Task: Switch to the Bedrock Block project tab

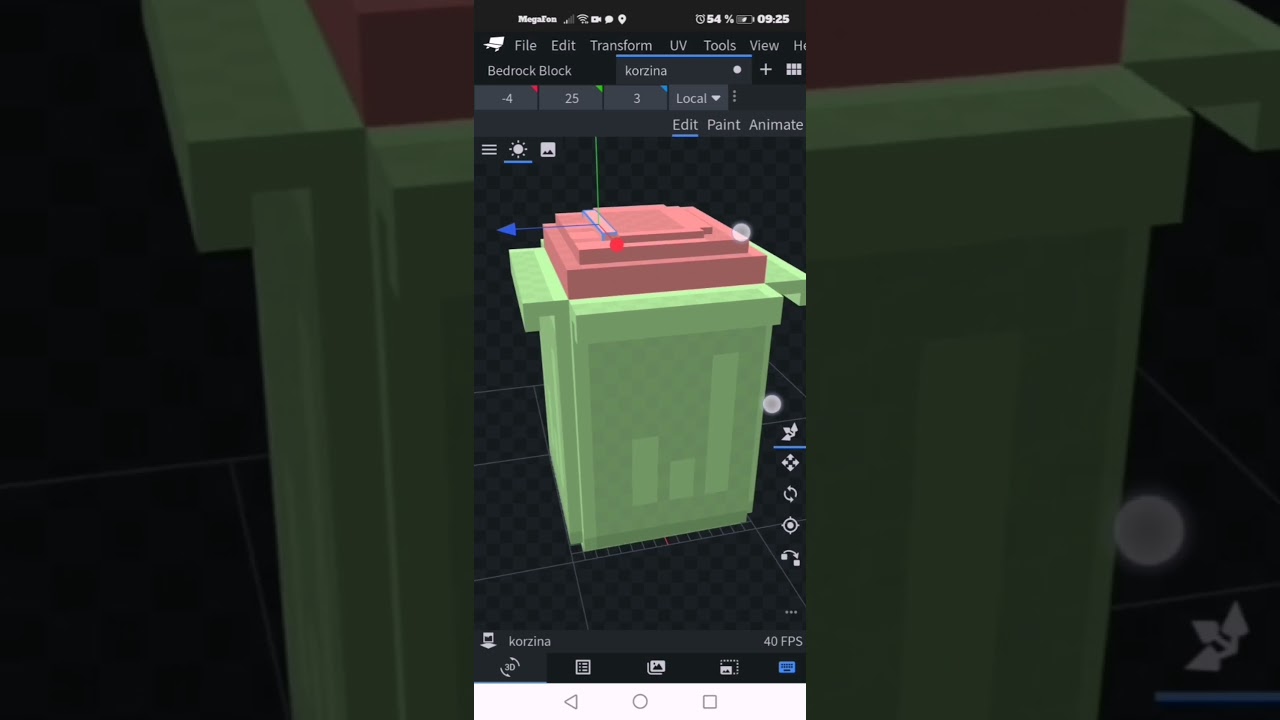Action: click(529, 71)
